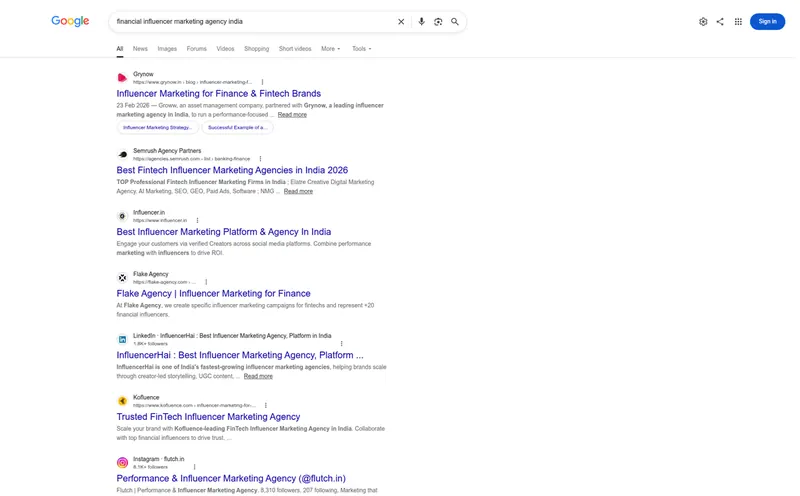Image resolution: width=800 pixels, height=496 pixels.
Task: Expand the More search filters dropdown
Action: pos(331,49)
